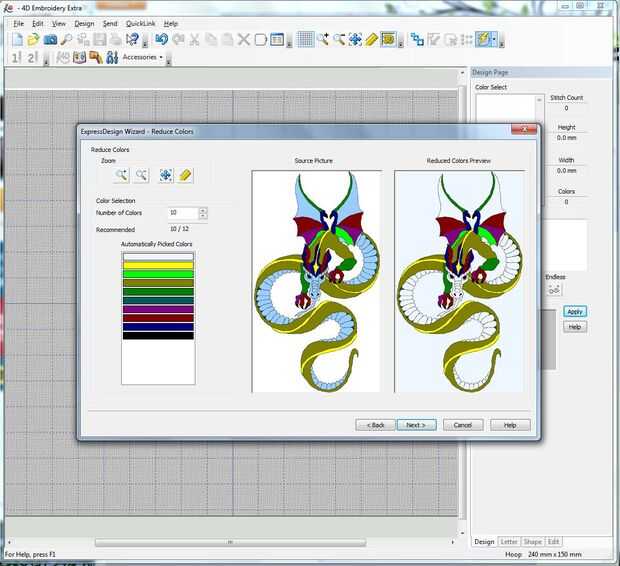Click the New file icon in the main toolbar
The height and width of the screenshot is (566, 620).
click(17, 39)
